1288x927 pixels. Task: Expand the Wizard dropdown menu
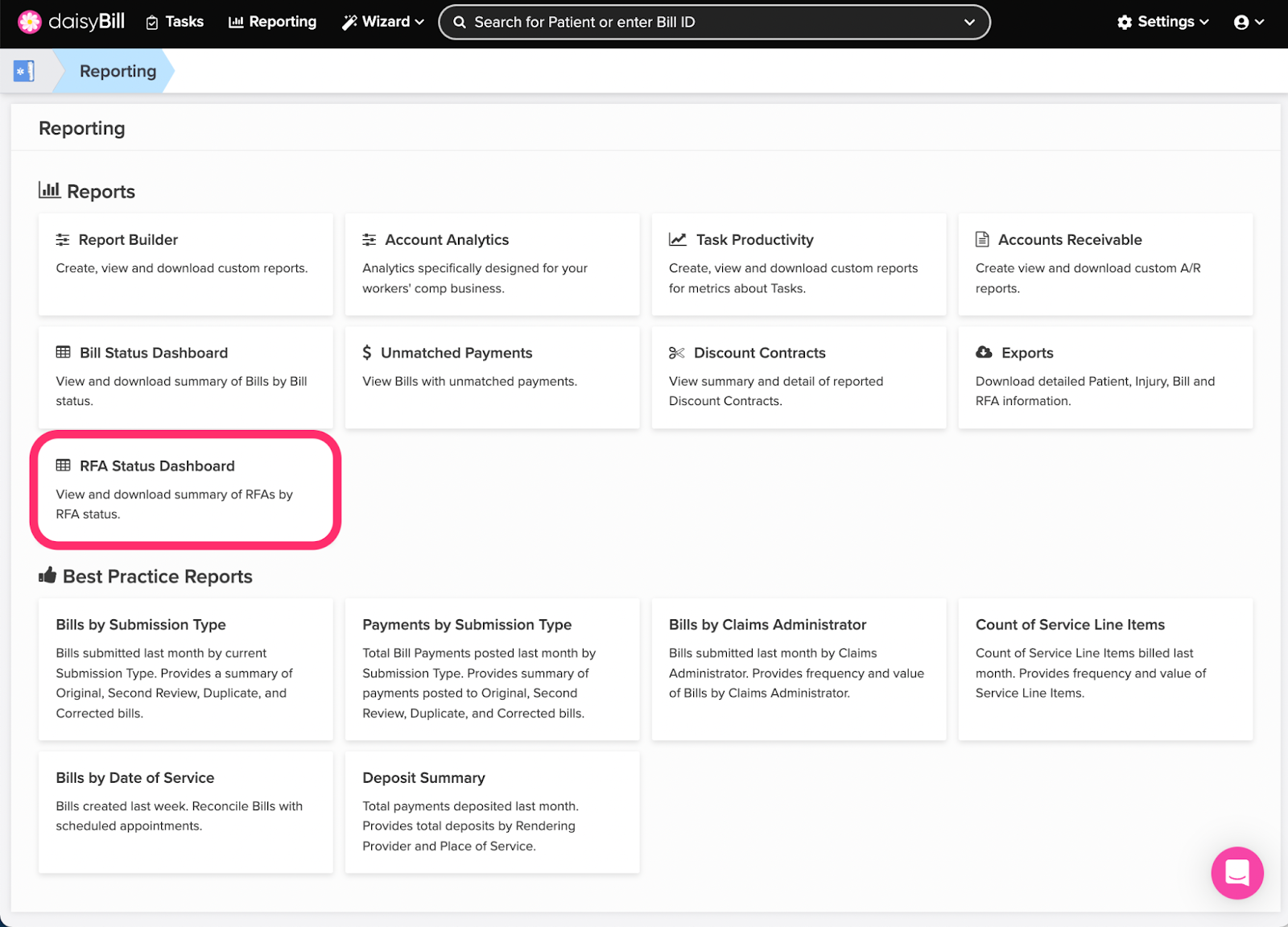point(383,22)
